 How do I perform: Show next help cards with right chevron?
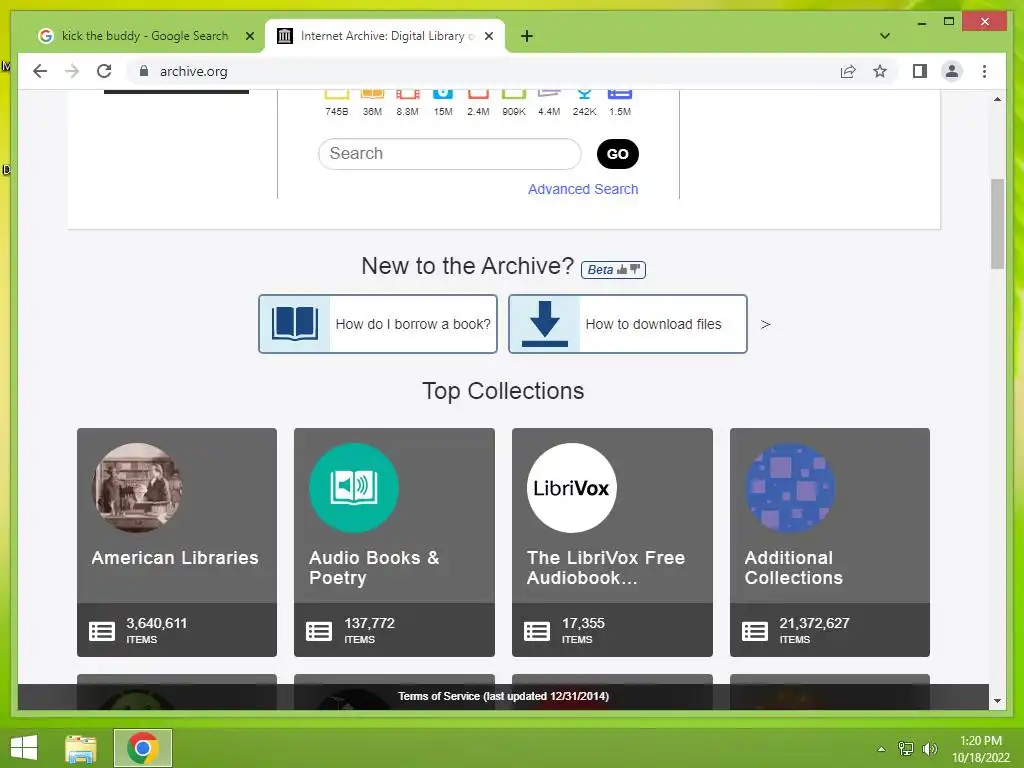click(x=765, y=325)
